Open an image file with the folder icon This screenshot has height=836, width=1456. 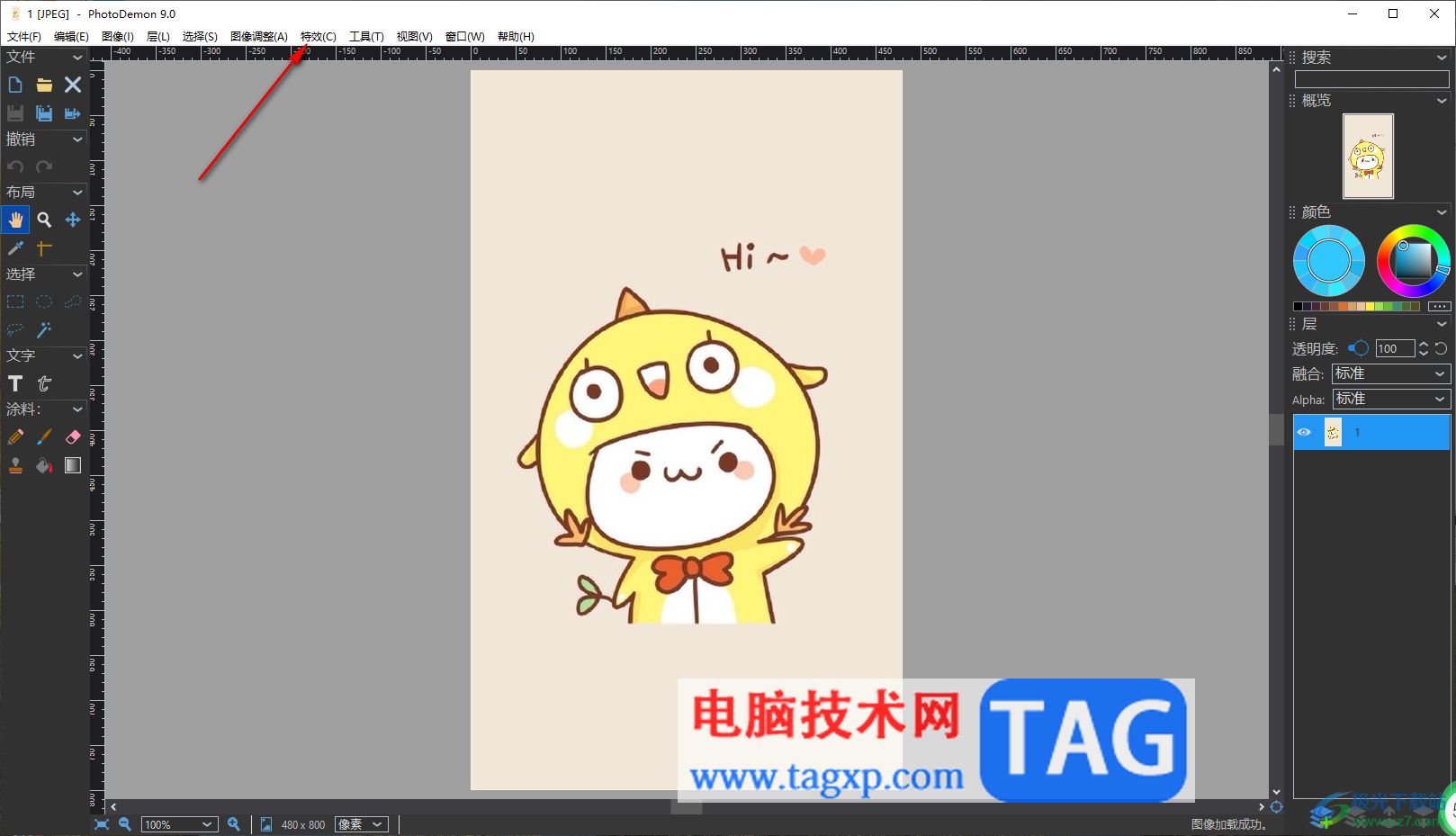[44, 85]
